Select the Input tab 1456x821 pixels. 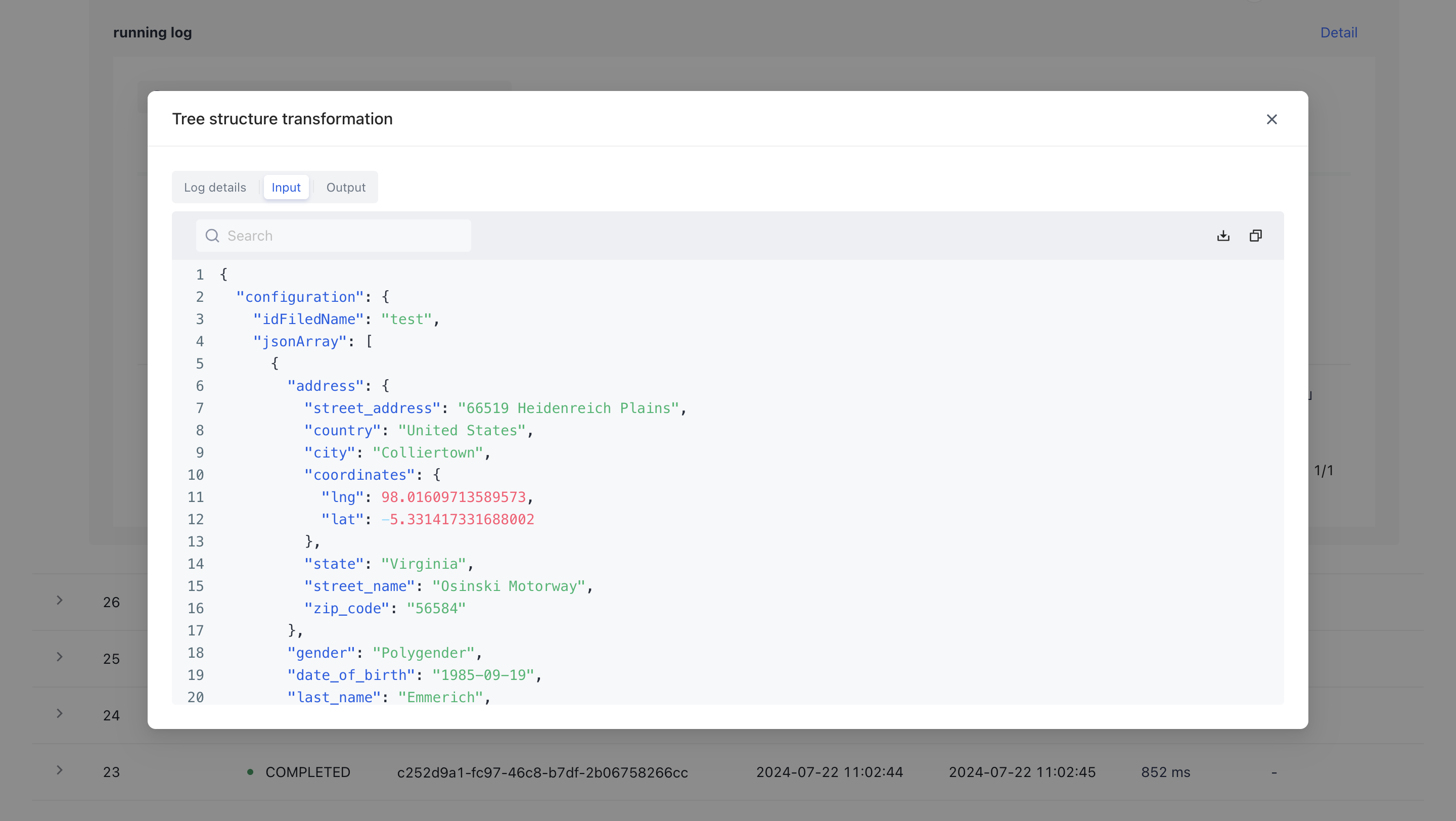[286, 187]
